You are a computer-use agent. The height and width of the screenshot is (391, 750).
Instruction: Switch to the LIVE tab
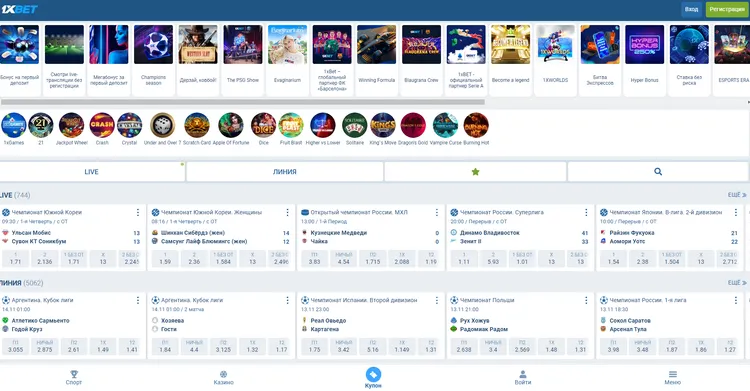coord(91,171)
